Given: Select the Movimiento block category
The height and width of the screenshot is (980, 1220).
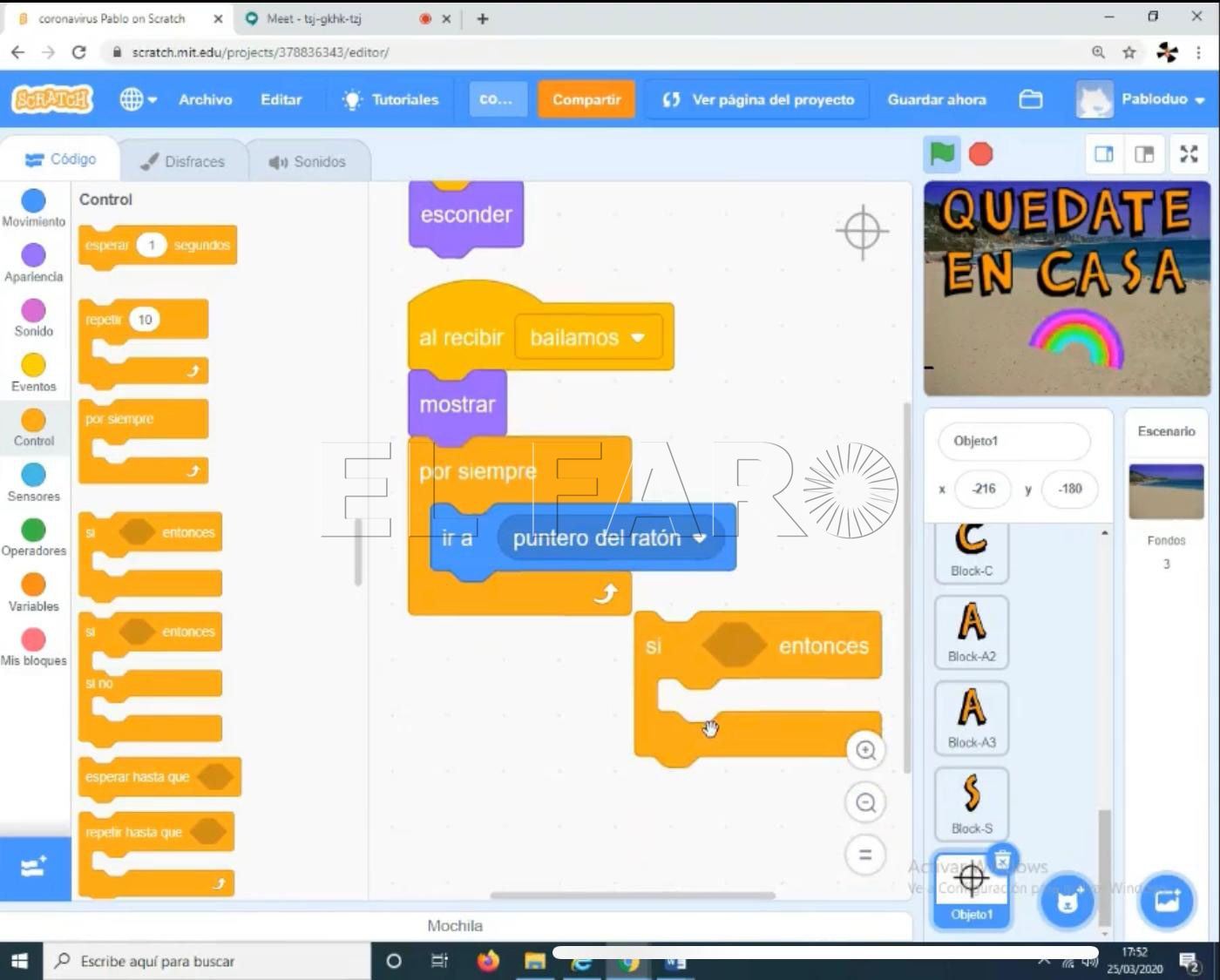Looking at the screenshot, I should tap(33, 209).
